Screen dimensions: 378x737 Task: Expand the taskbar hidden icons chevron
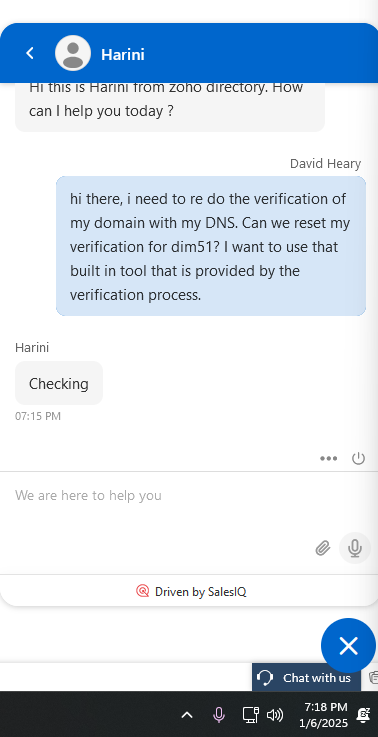[187, 715]
